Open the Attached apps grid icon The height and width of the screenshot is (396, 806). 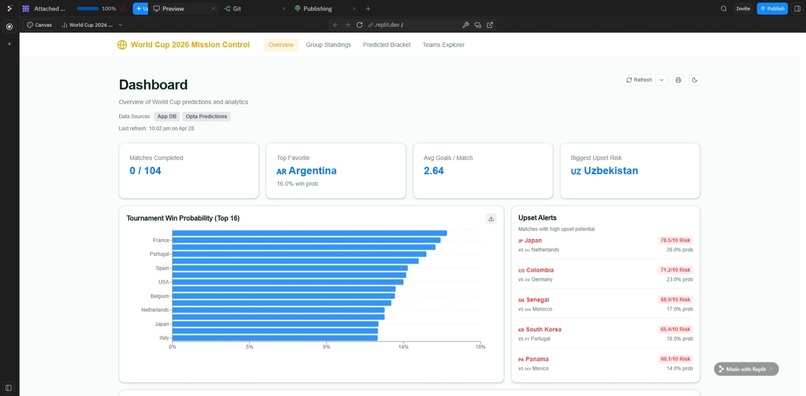pos(26,9)
